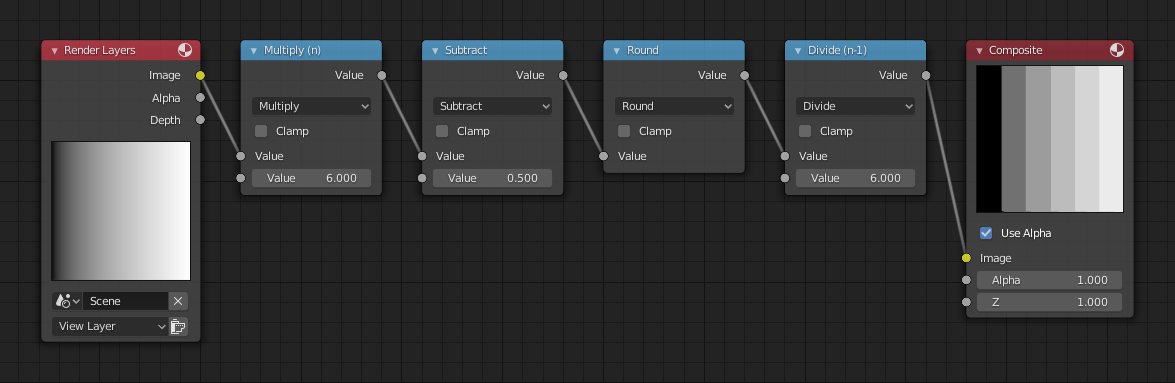This screenshot has height=383, width=1175.
Task: Click the Value output socket of Multiply (n)
Action: coord(382,75)
